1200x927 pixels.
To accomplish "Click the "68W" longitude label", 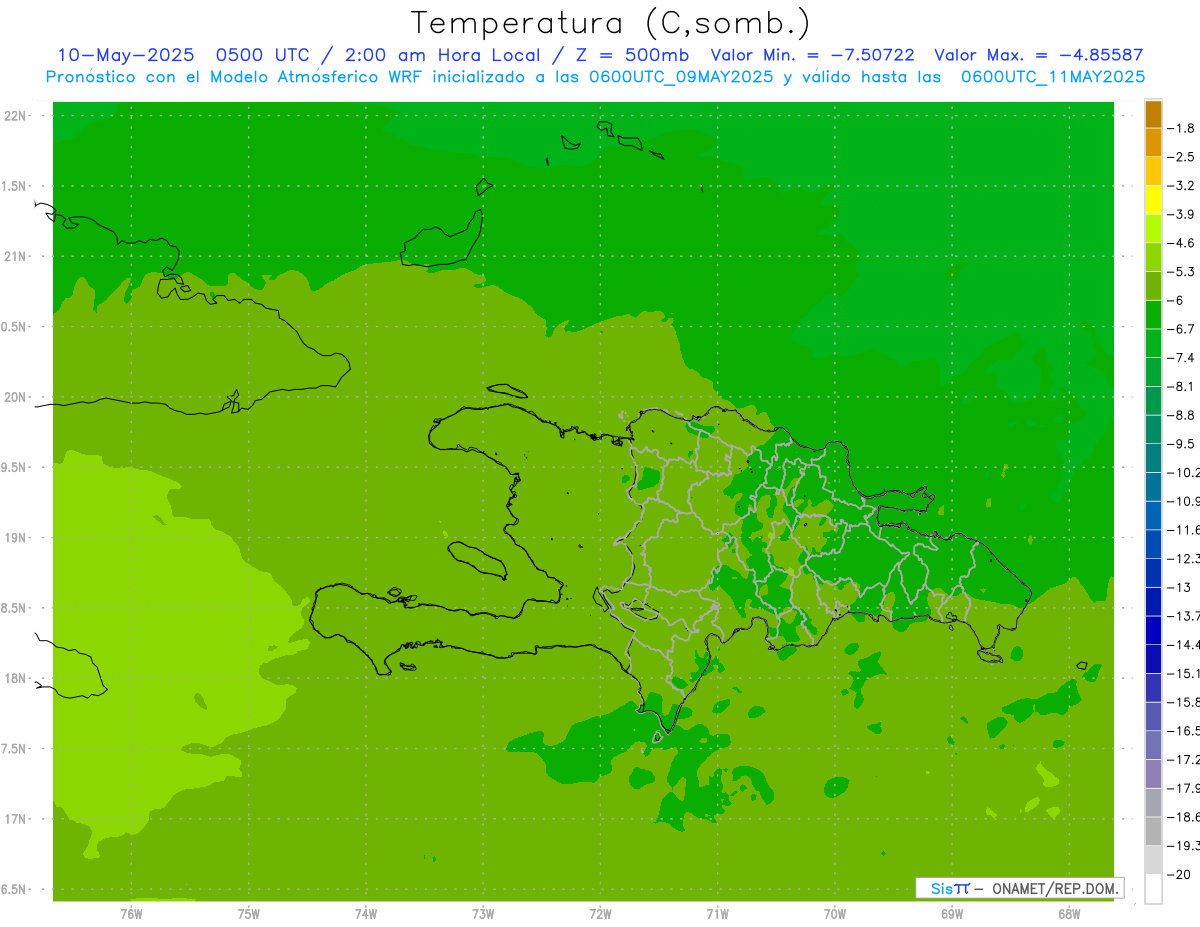I will pos(1069,913).
